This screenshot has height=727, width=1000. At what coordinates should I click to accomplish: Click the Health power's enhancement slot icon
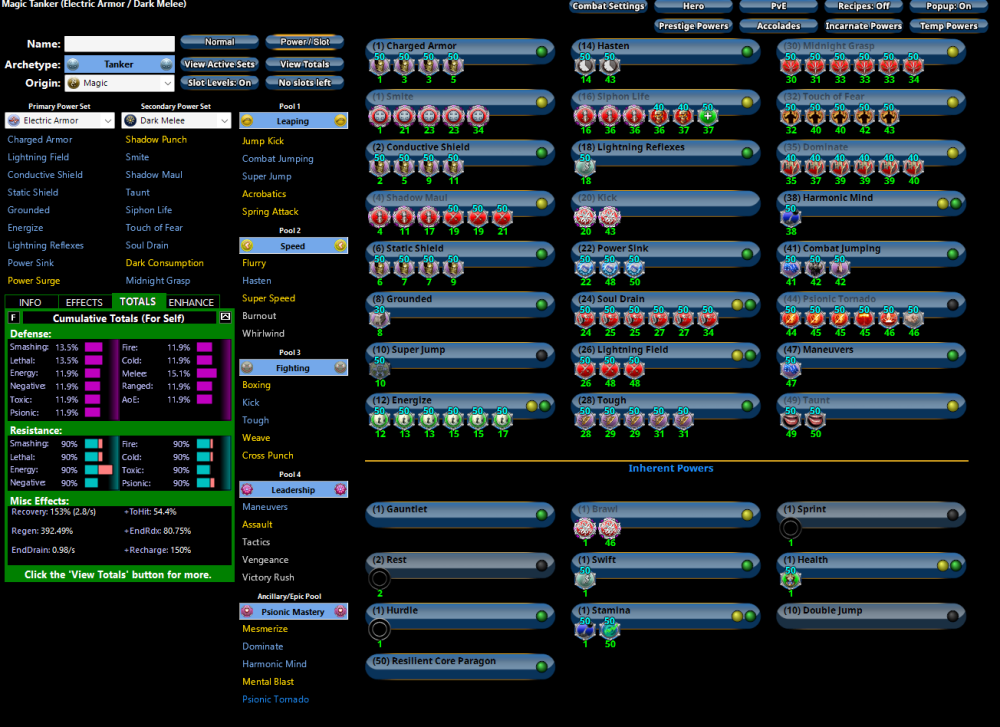[789, 578]
